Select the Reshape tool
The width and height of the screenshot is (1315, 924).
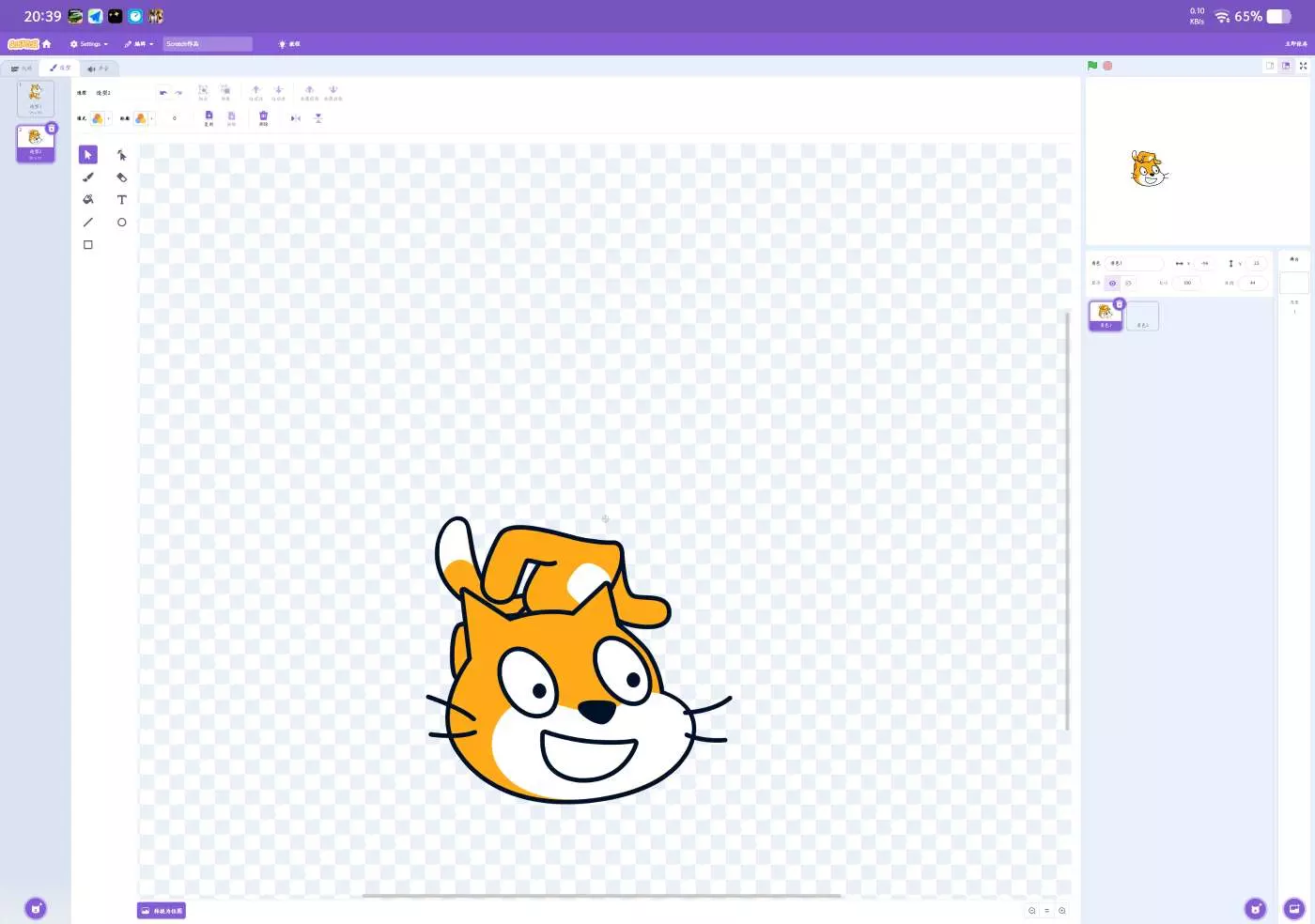click(122, 155)
